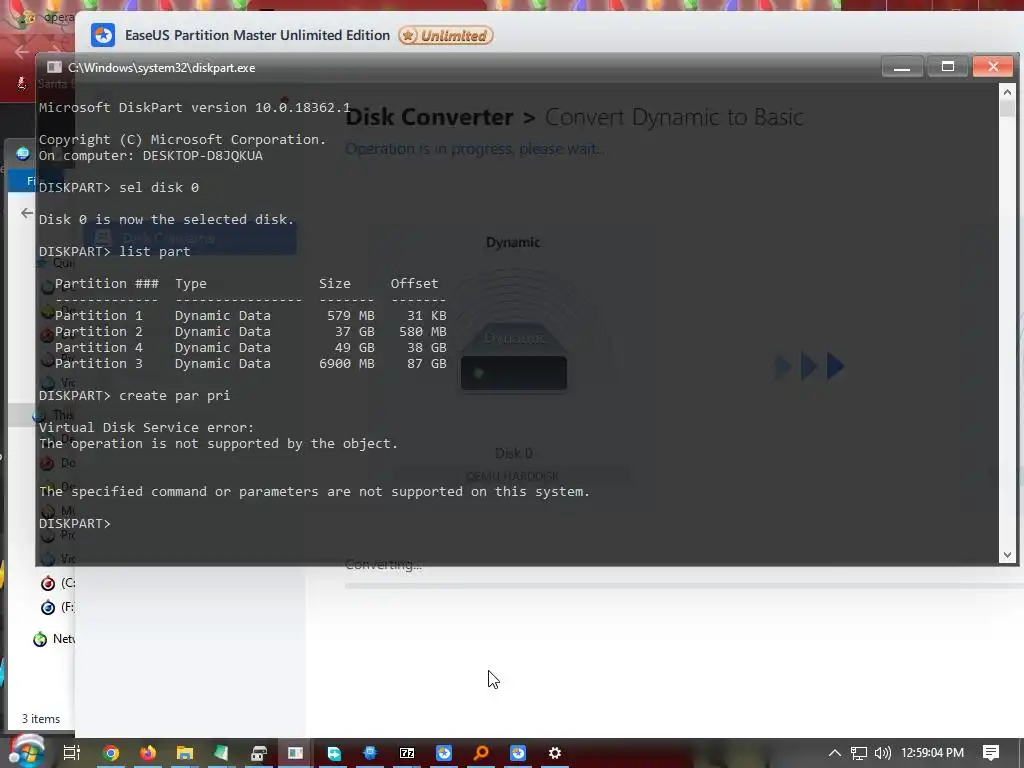Open Google Chrome from taskbar
The height and width of the screenshot is (768, 1024).
[111, 753]
